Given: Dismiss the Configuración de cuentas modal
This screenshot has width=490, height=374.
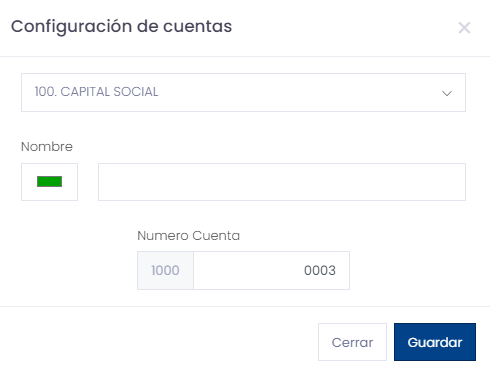Looking at the screenshot, I should coord(464,28).
